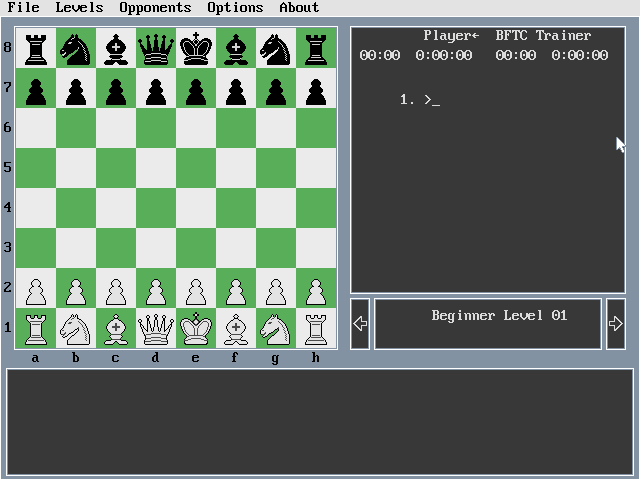Select the white pawn on d2
Screen dimensions: 640x480
coord(156,288)
